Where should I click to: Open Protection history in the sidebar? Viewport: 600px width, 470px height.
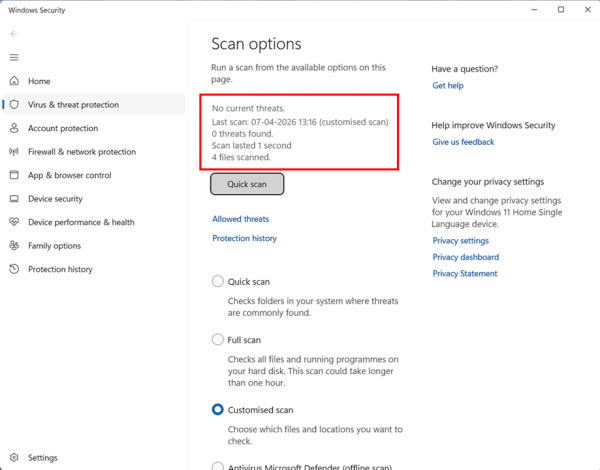[60, 269]
